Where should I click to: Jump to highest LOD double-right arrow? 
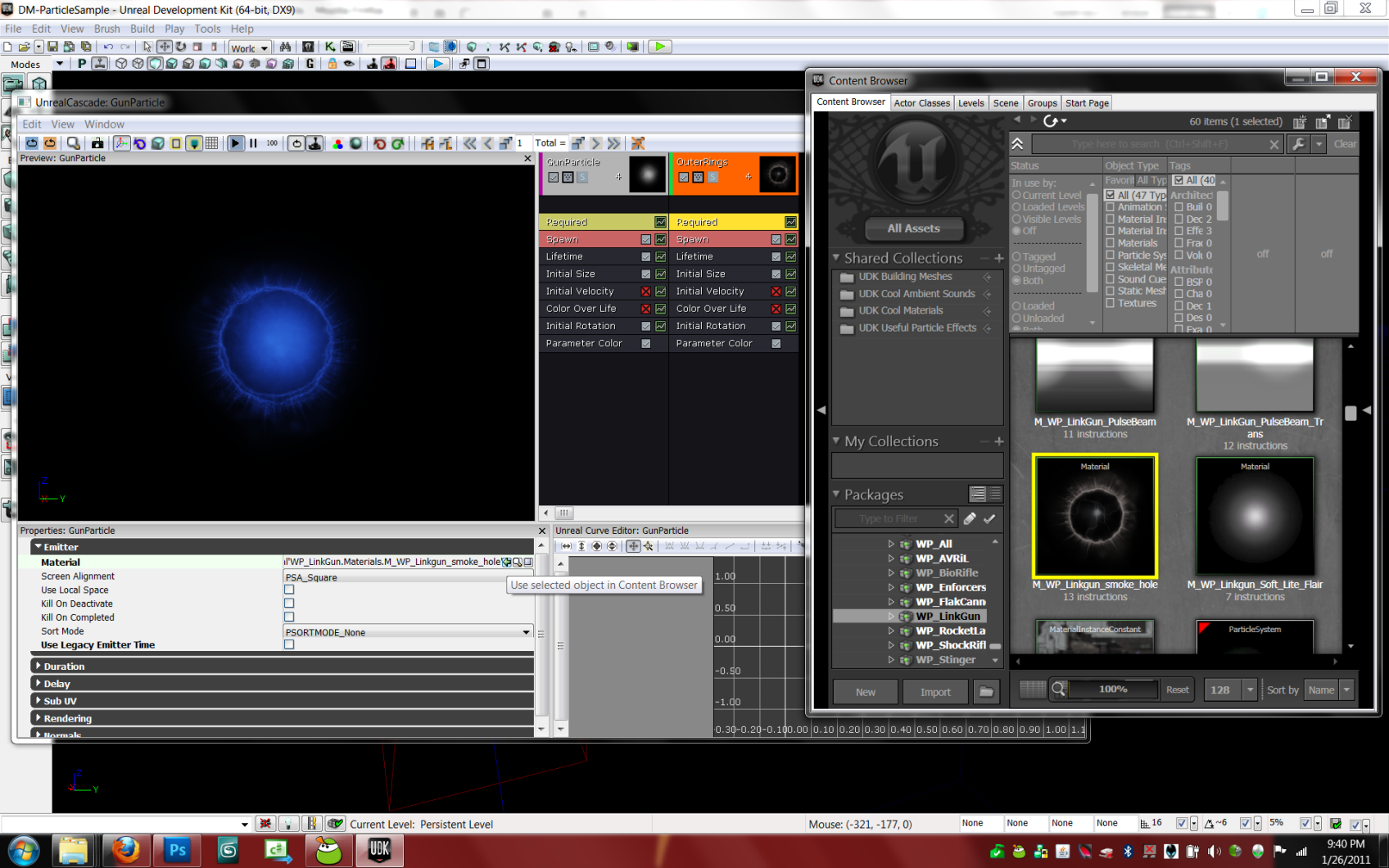[x=613, y=142]
